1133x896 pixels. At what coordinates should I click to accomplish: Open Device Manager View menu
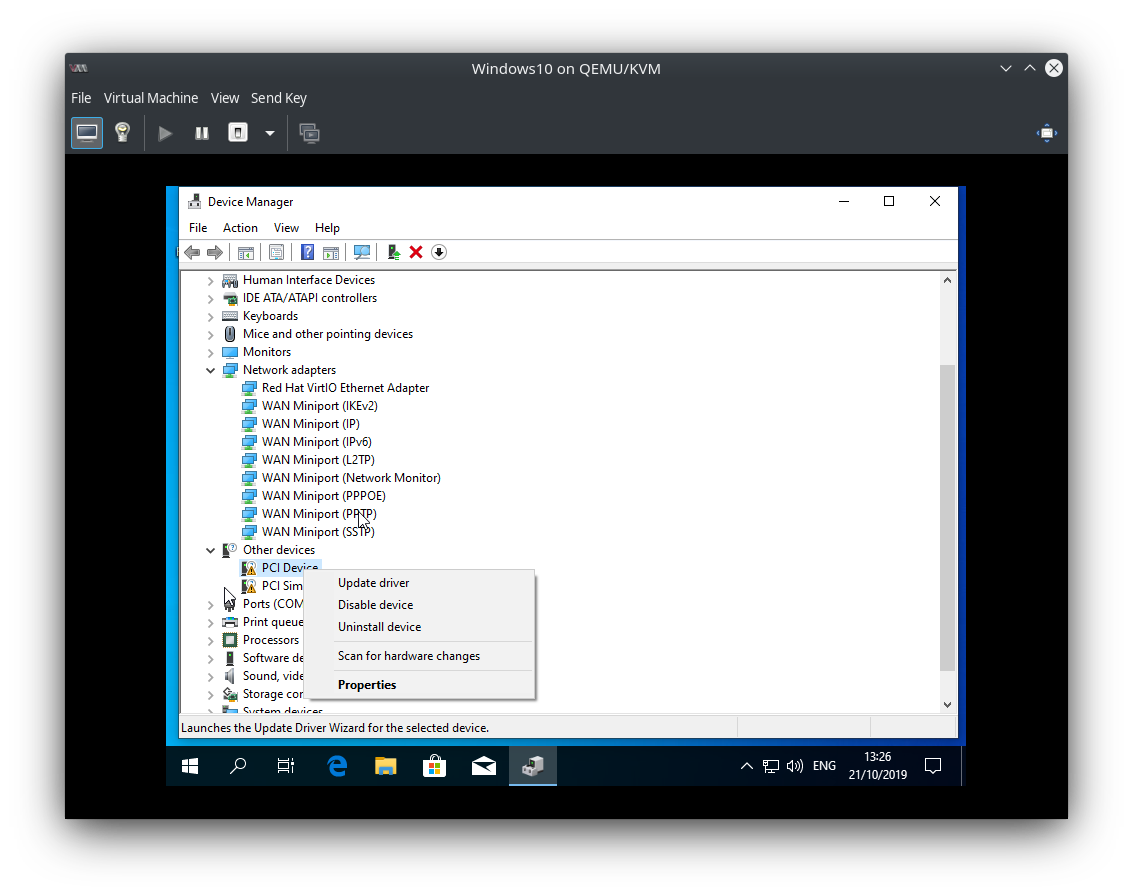point(286,228)
